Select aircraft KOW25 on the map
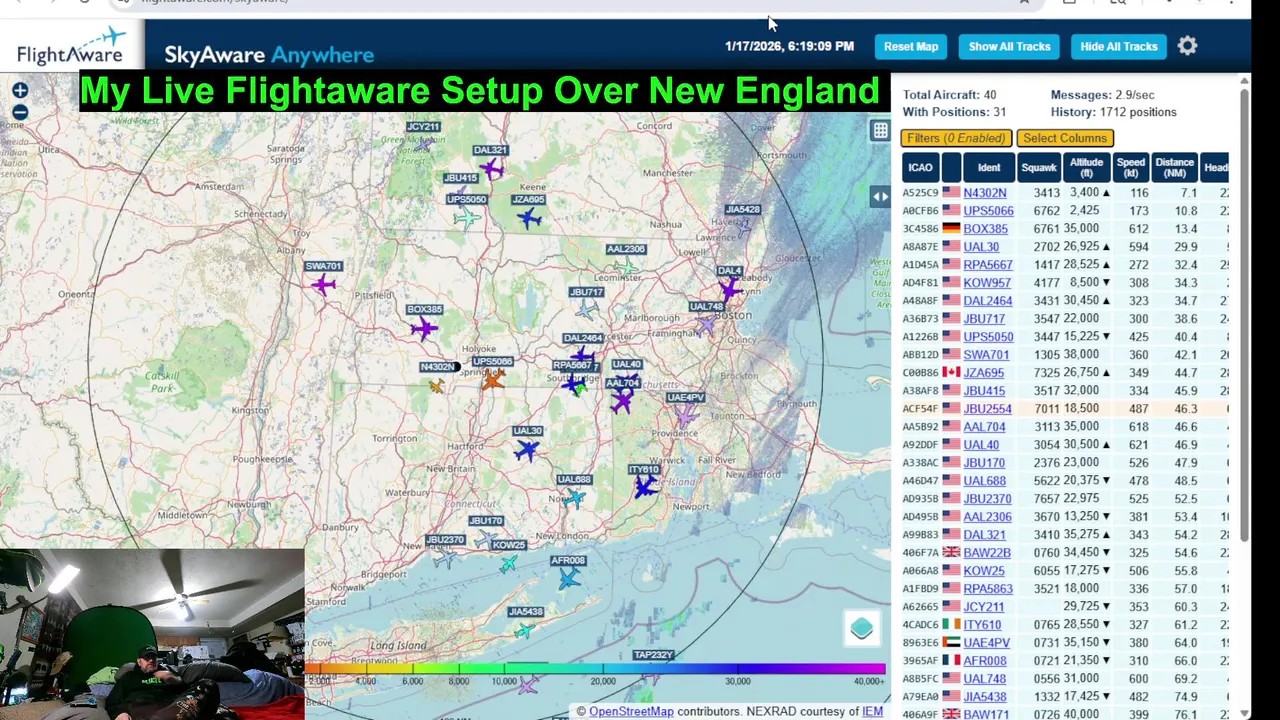The image size is (1280, 720). click(509, 563)
